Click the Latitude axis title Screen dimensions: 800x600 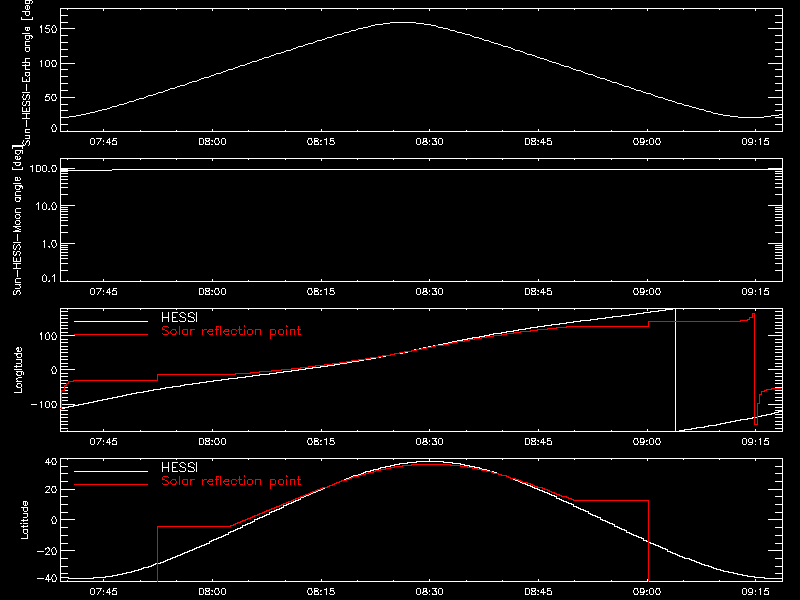24,520
